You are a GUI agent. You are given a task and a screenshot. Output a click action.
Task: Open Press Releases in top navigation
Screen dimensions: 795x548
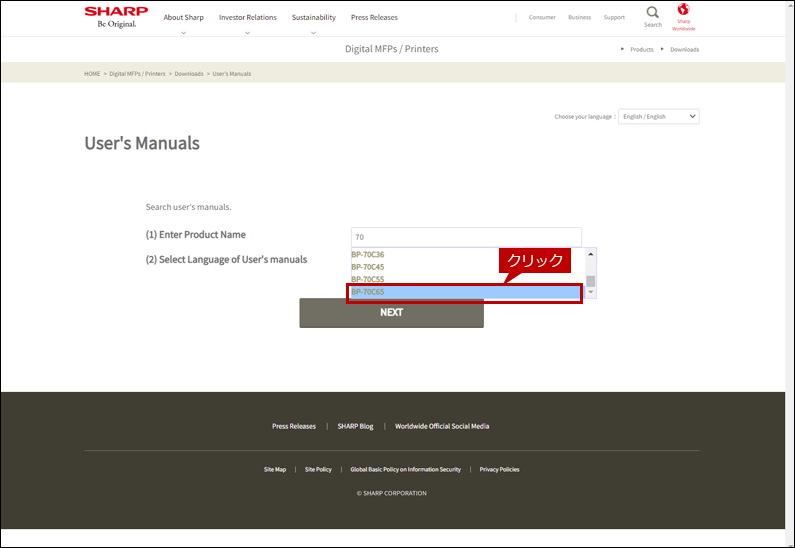[x=374, y=17]
